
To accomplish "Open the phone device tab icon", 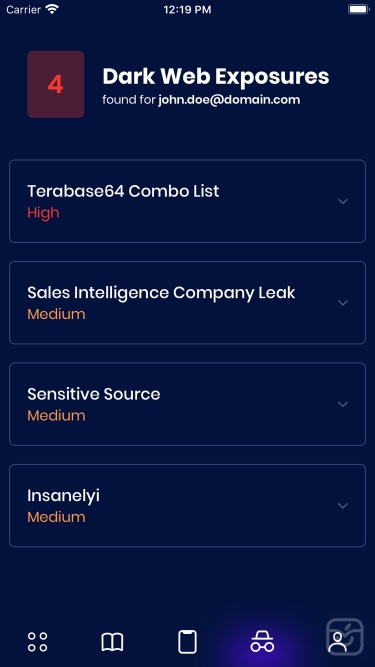I will (187, 642).
